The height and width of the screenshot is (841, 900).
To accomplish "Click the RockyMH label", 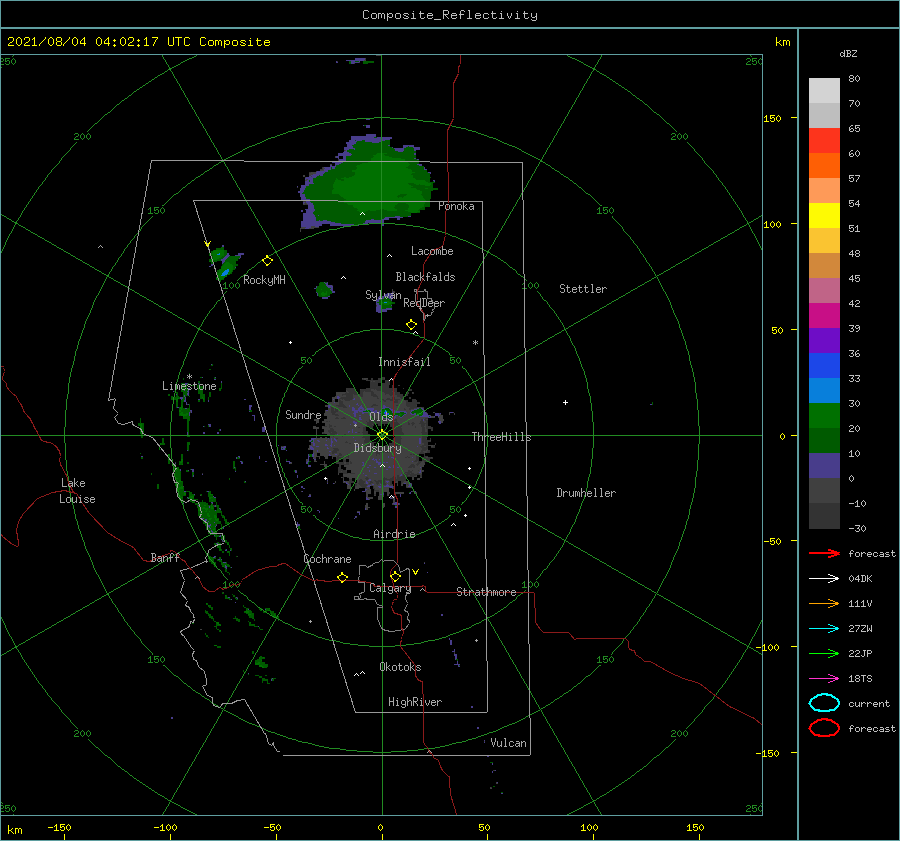I will pos(264,280).
